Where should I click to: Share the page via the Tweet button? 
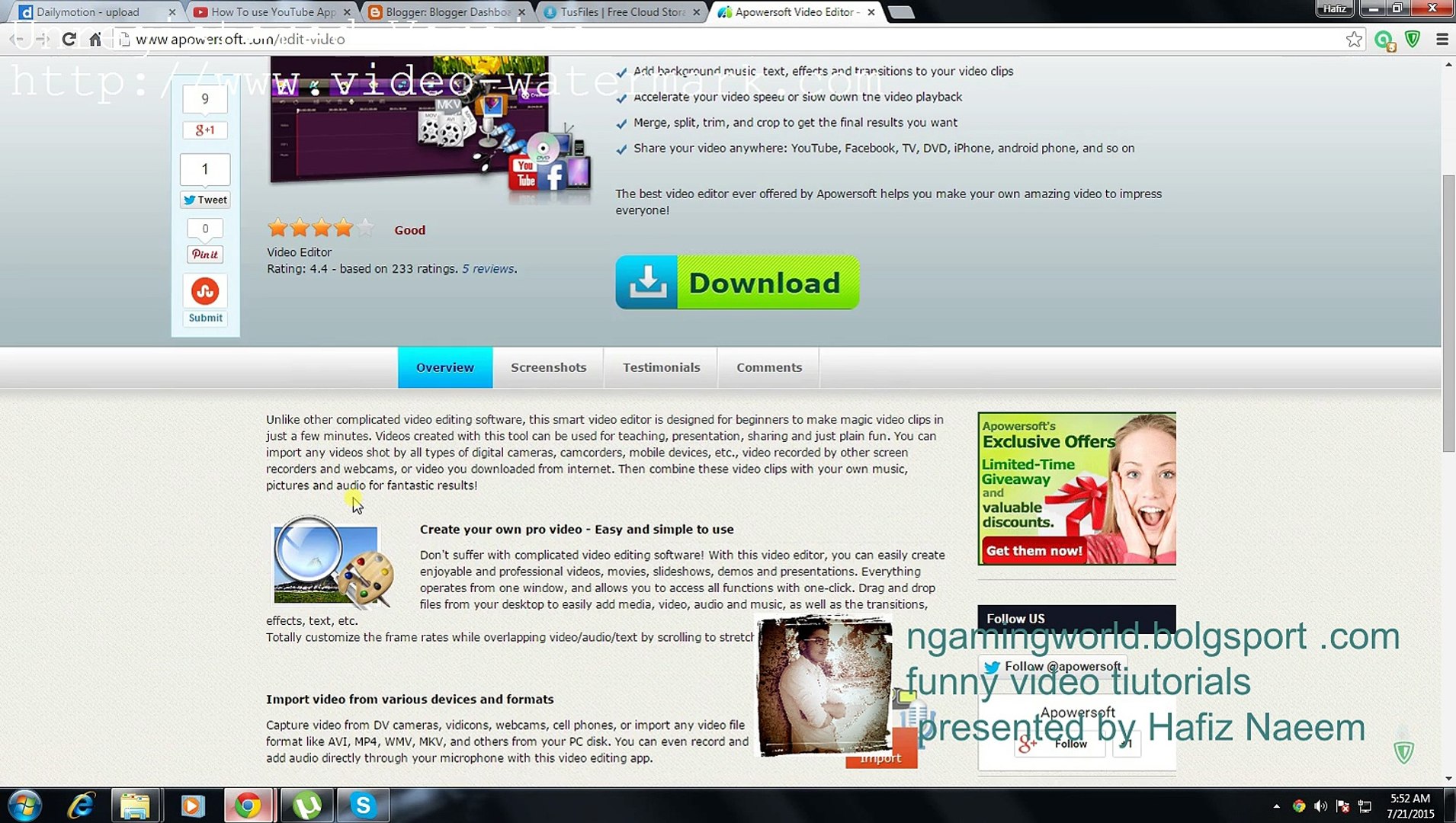pyautogui.click(x=205, y=200)
